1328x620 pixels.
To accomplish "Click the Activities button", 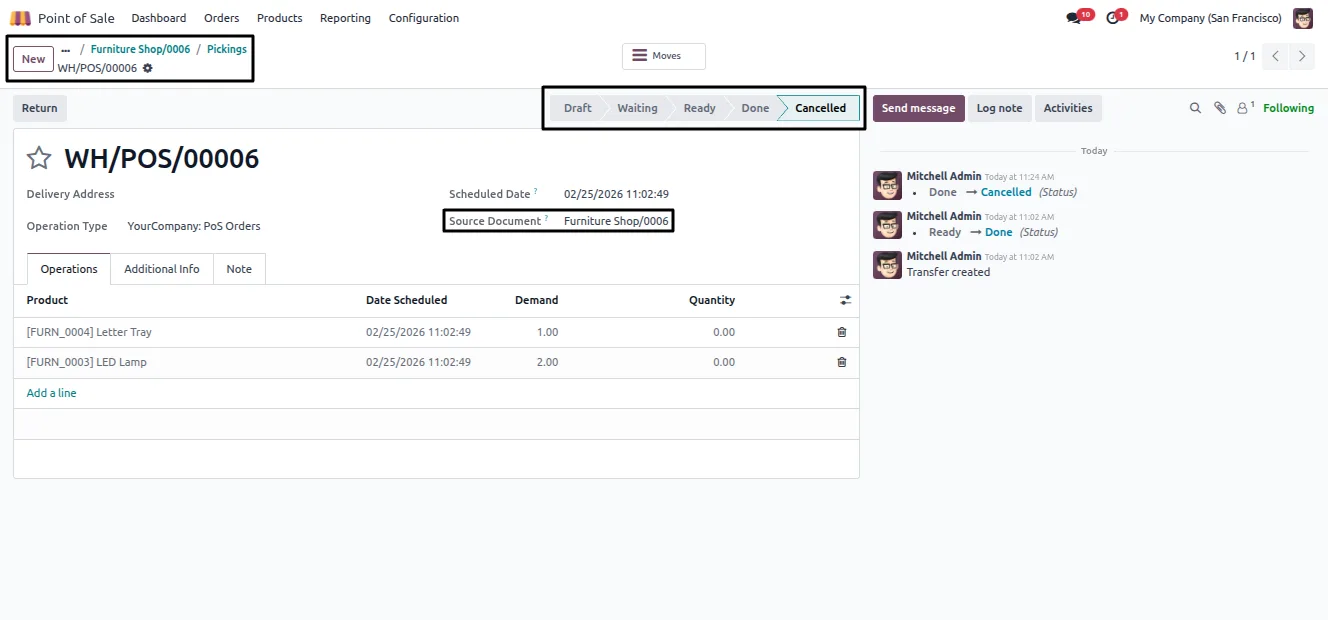I will click(1068, 108).
